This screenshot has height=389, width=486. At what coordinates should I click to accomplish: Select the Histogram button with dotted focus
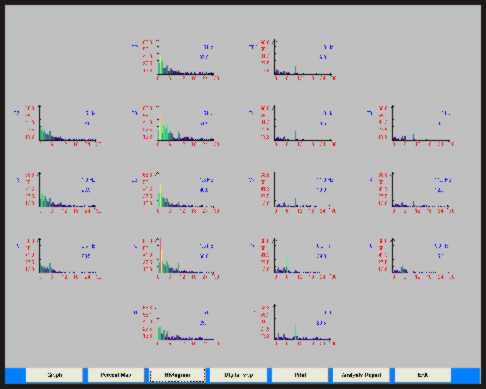pos(177,375)
